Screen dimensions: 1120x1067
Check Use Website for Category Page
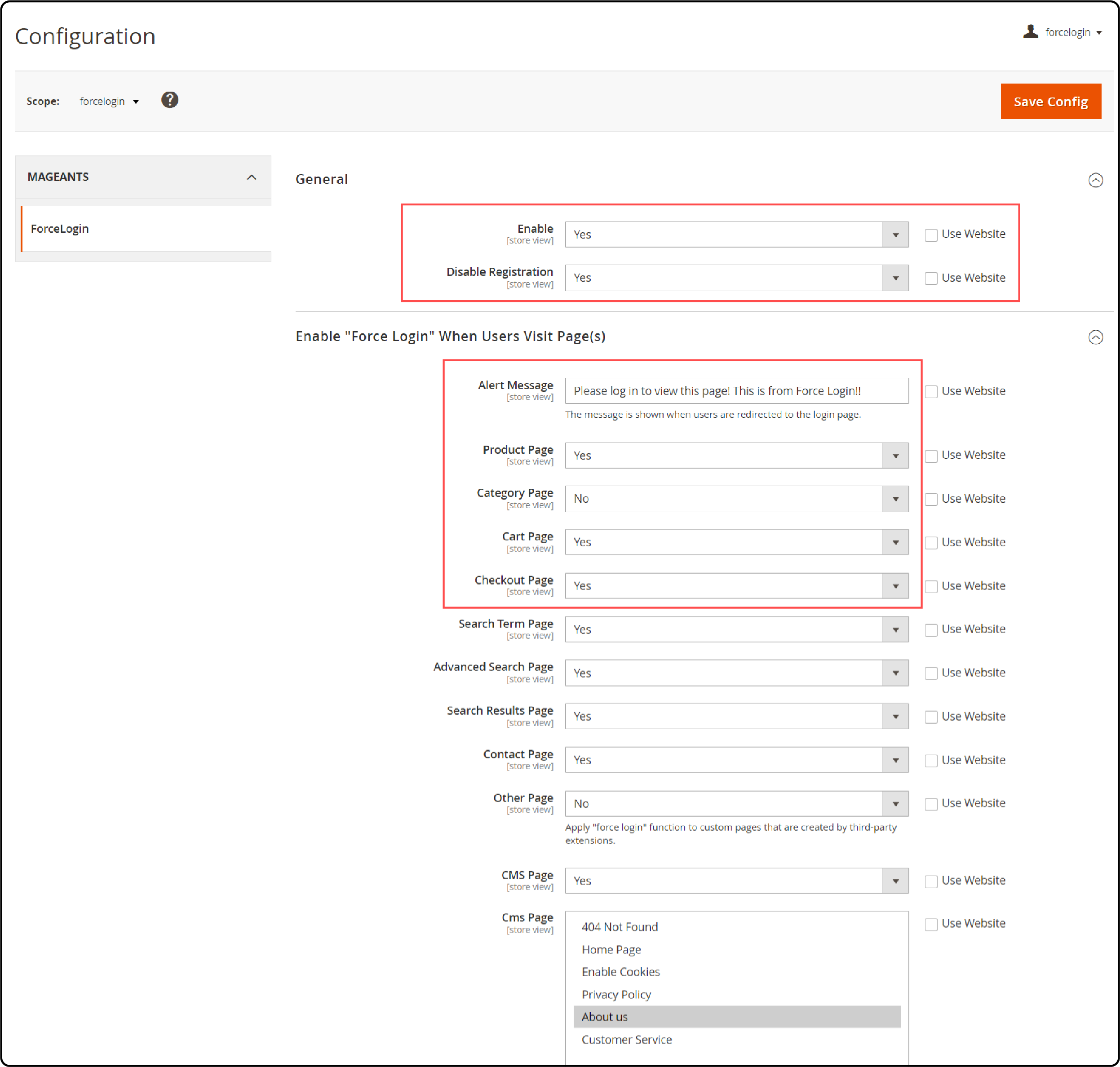point(930,499)
